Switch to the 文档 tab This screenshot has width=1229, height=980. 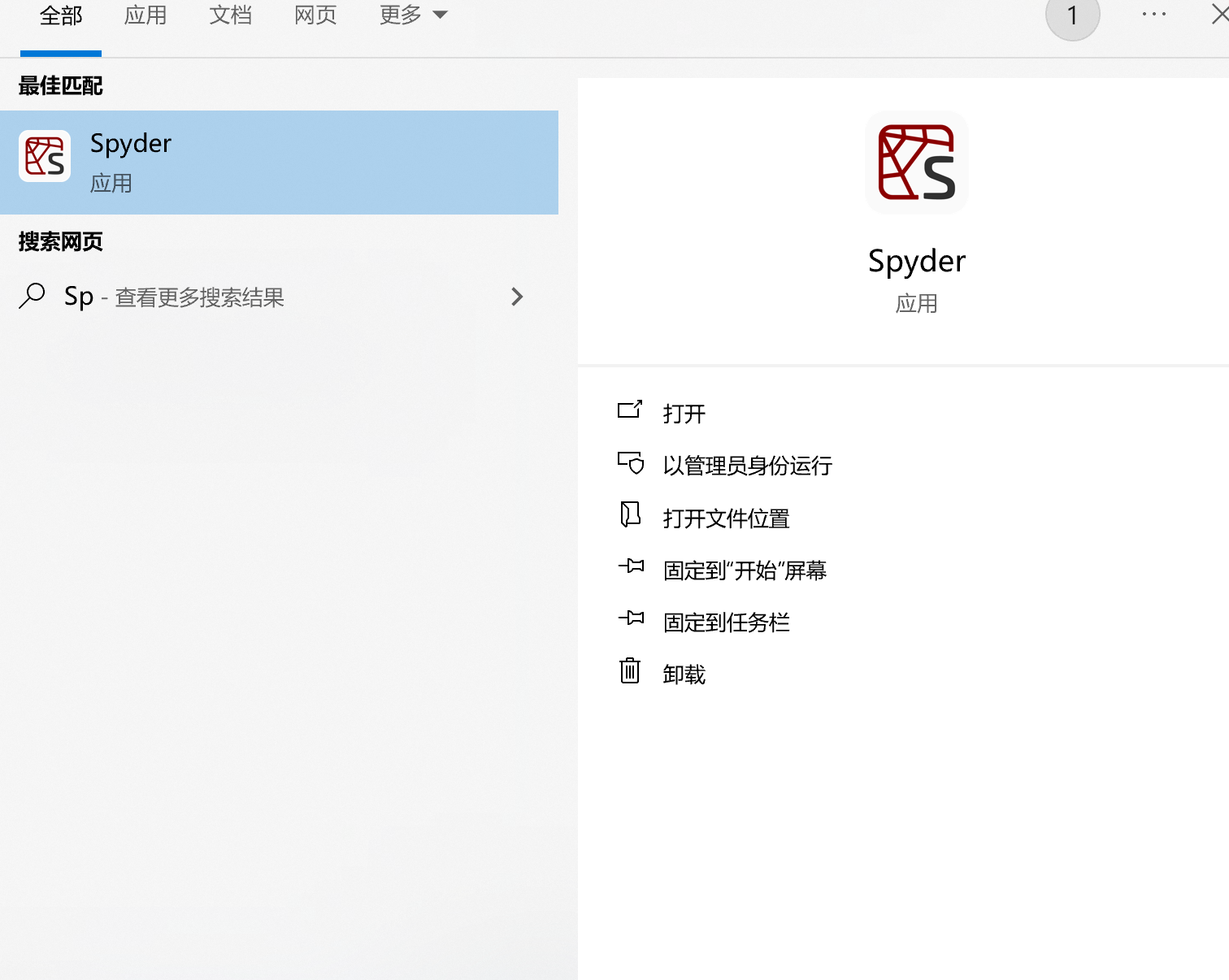click(x=231, y=14)
